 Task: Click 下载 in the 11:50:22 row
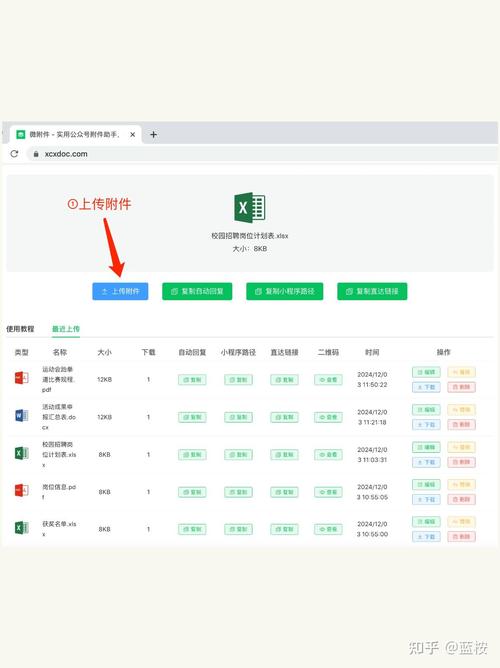(426, 387)
